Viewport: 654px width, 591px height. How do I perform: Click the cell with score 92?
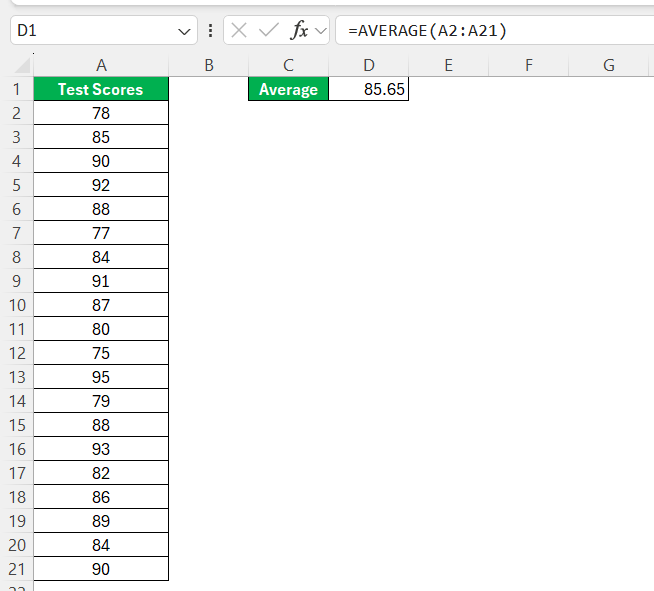point(101,185)
